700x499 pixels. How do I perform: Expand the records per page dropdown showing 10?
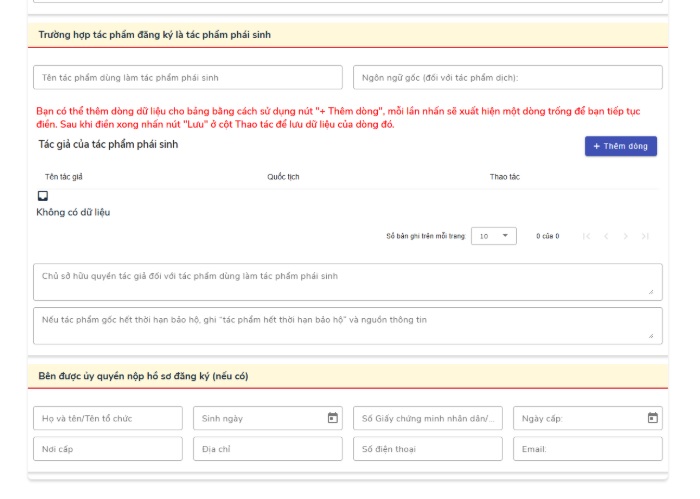pyautogui.click(x=494, y=236)
